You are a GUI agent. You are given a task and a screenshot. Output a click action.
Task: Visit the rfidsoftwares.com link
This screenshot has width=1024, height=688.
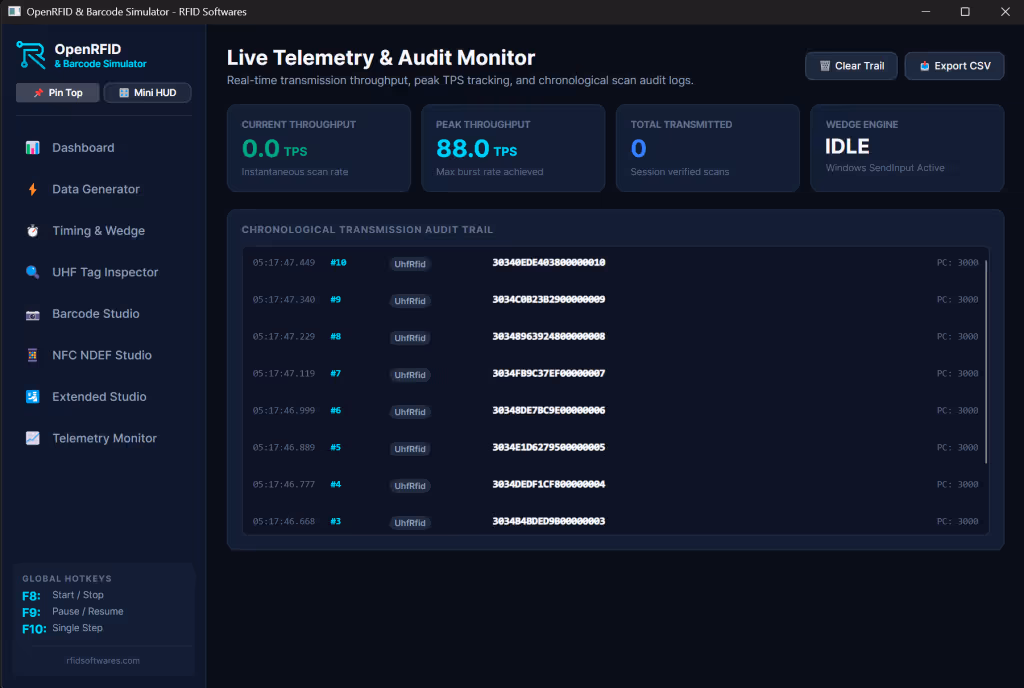(103, 661)
